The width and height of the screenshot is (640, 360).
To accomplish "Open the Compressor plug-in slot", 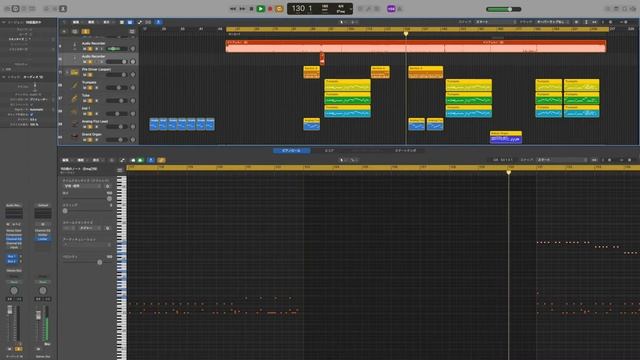I will point(14,235).
